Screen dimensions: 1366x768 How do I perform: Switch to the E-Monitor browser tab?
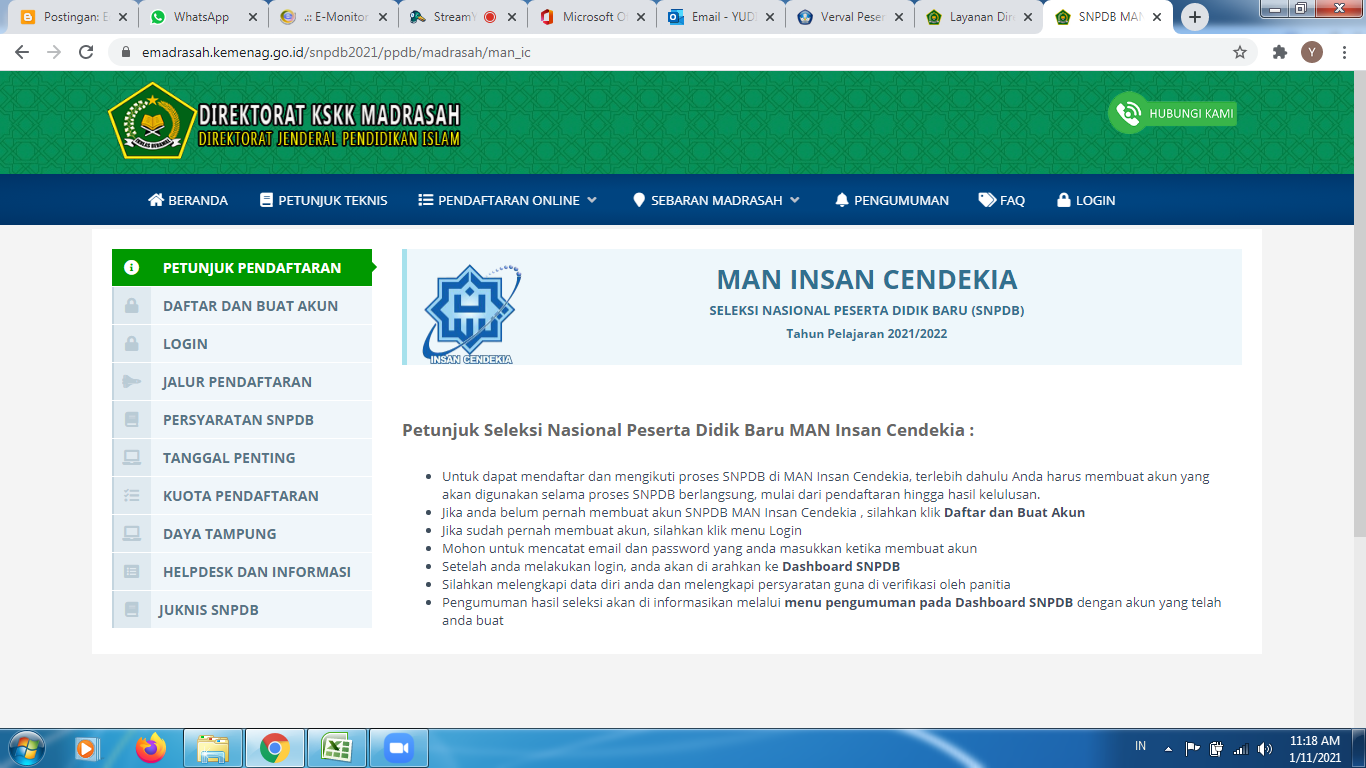(332, 17)
